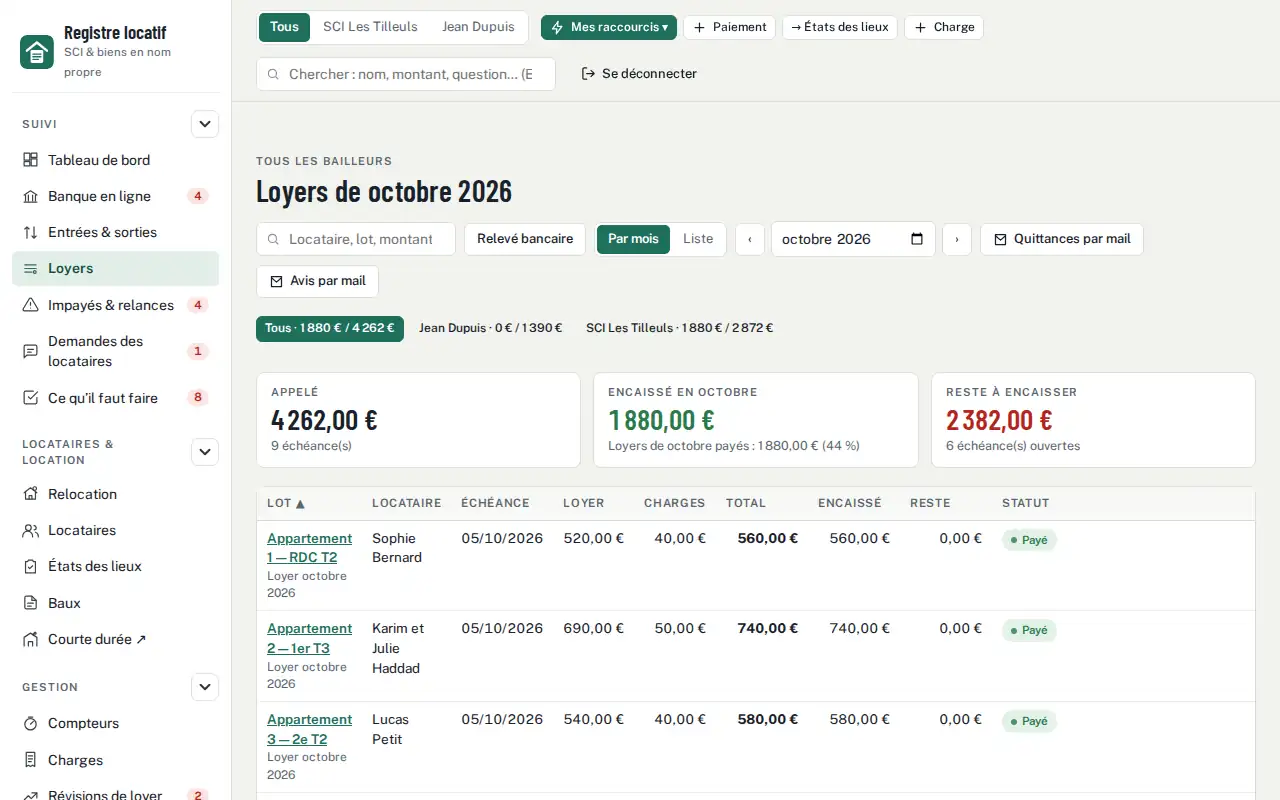Click the États des lieux clipboard icon
Viewport: 1280px width, 800px height.
(30, 566)
